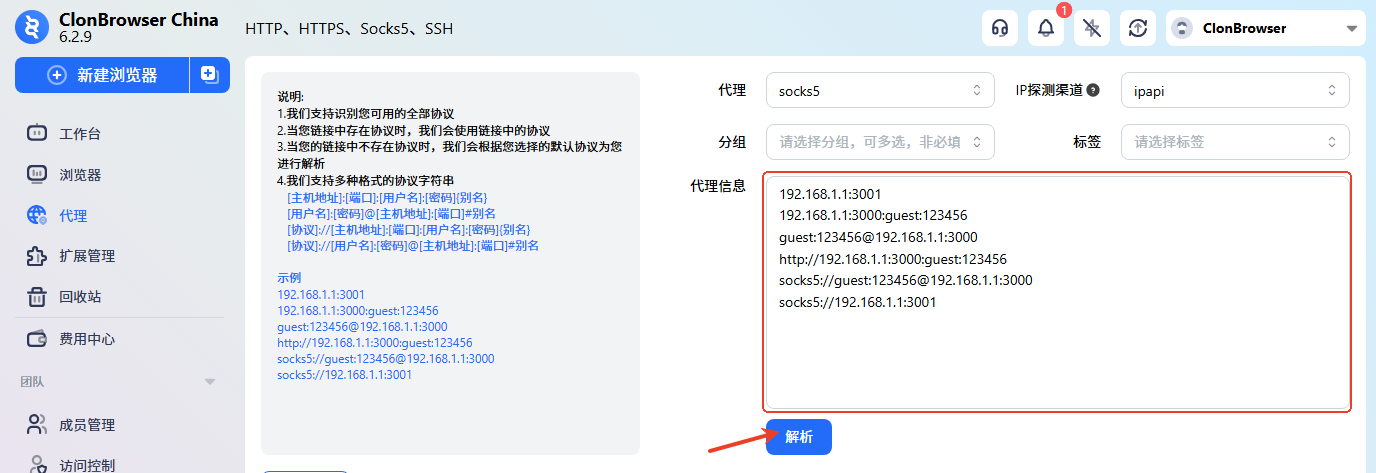This screenshot has height=473, width=1376.
Task: Open 扩展管理 in sidebar
Action: tap(87, 256)
